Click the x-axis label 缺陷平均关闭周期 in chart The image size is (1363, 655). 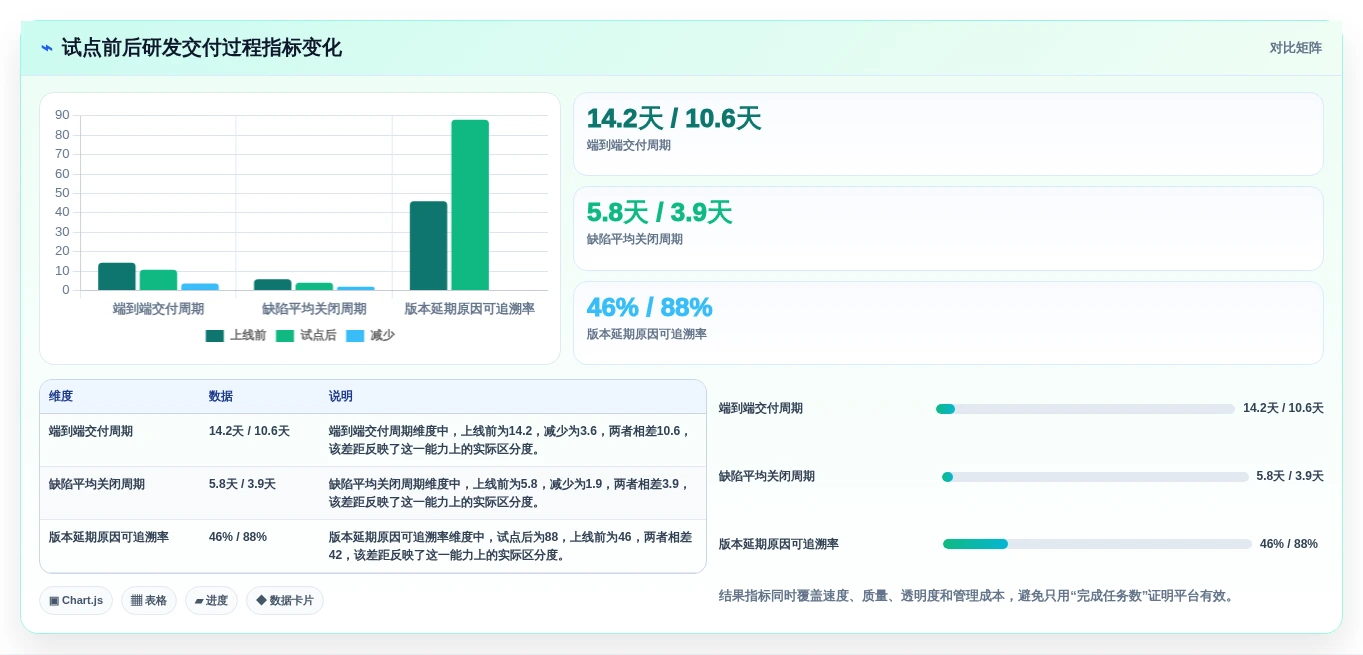(314, 309)
